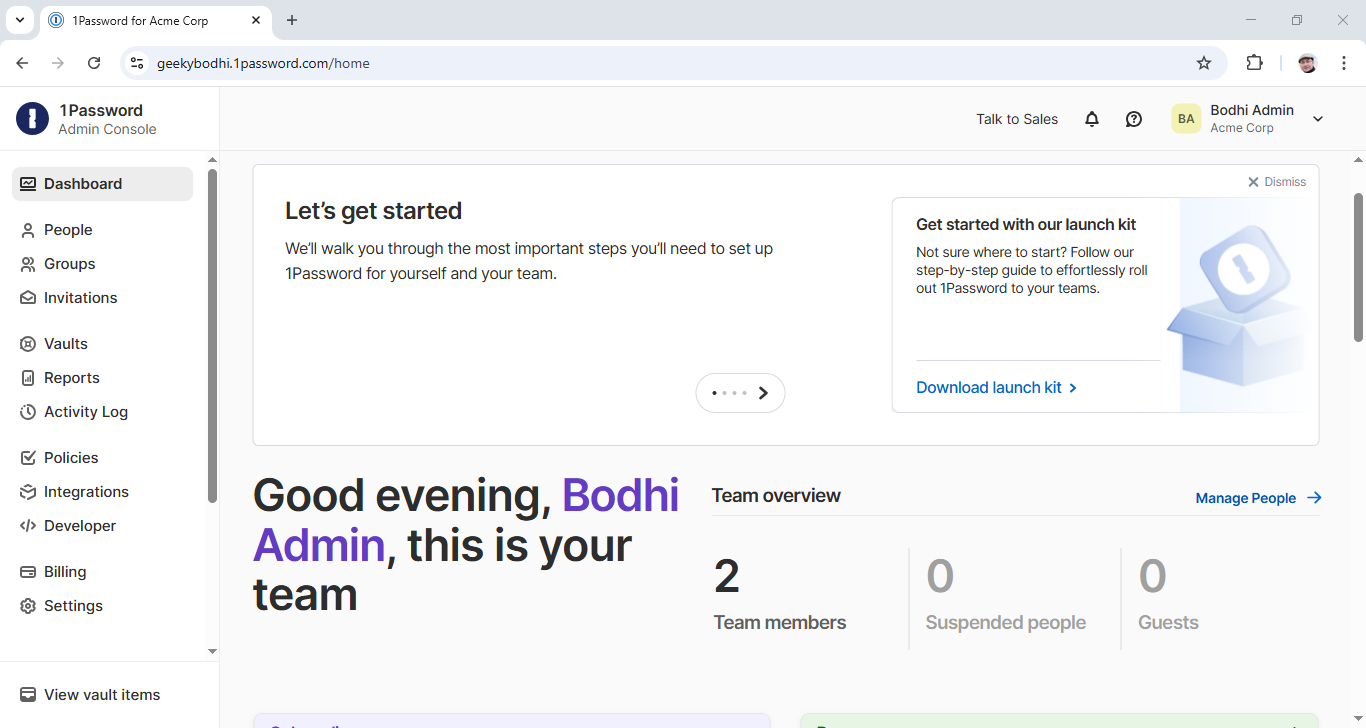Click the Developer code brackets icon
This screenshot has width=1366, height=728.
click(28, 526)
